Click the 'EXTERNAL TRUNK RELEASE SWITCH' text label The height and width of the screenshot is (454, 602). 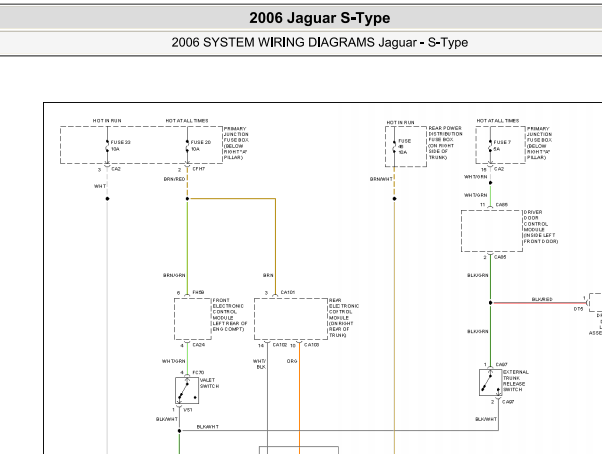(516, 381)
